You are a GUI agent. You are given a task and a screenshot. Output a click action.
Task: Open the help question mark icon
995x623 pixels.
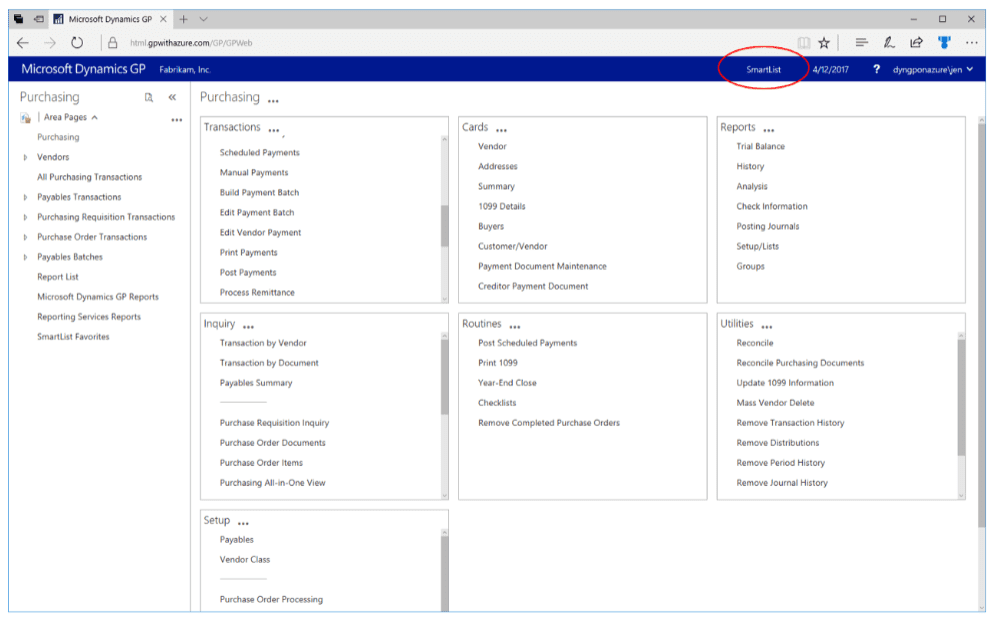876,69
